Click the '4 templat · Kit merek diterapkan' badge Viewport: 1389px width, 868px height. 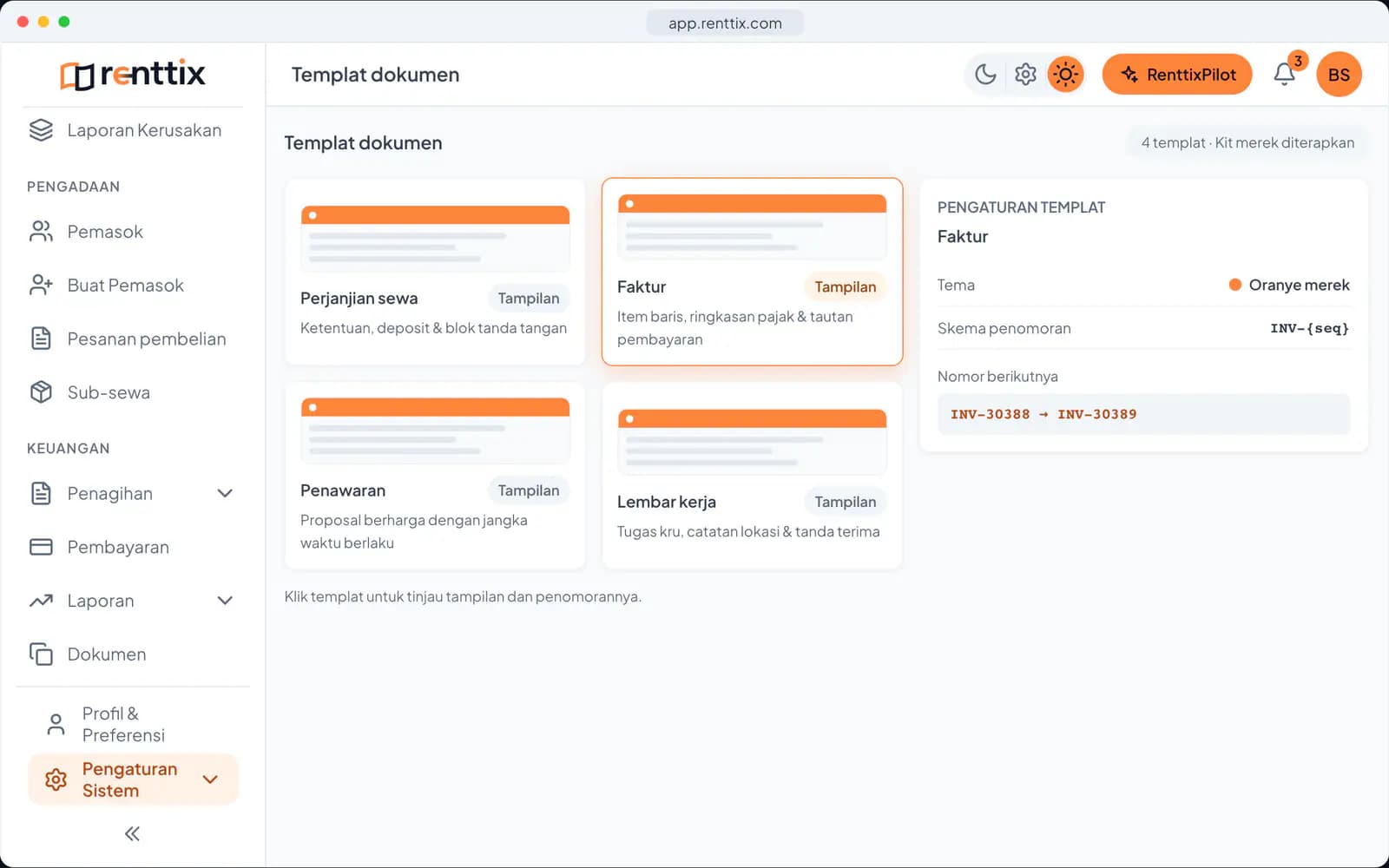[1247, 143]
